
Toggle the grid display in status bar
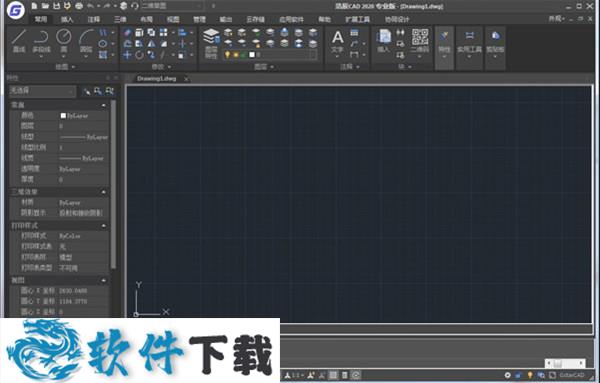pyautogui.click(x=333, y=375)
